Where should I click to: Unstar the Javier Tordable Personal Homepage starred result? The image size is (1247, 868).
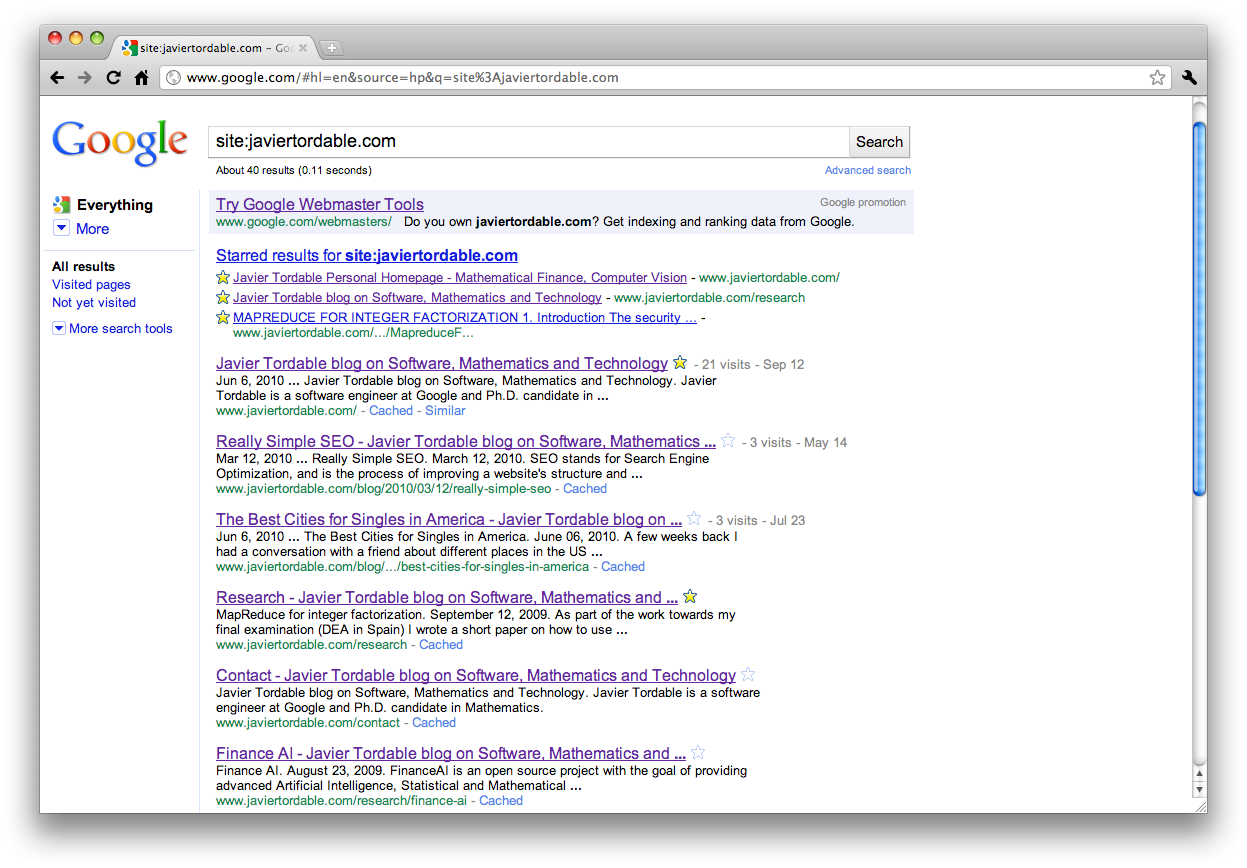223,278
